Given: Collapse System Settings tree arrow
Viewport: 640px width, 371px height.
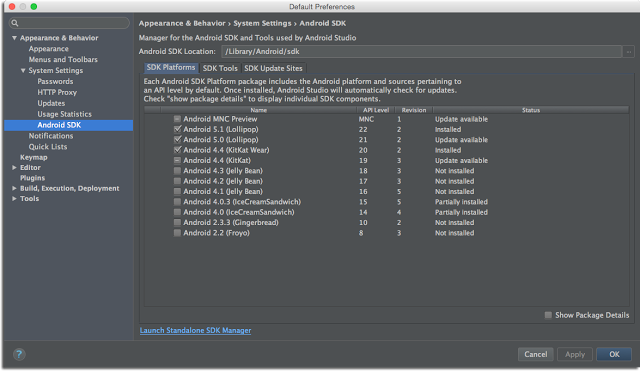Looking at the screenshot, I should pyautogui.click(x=23, y=71).
